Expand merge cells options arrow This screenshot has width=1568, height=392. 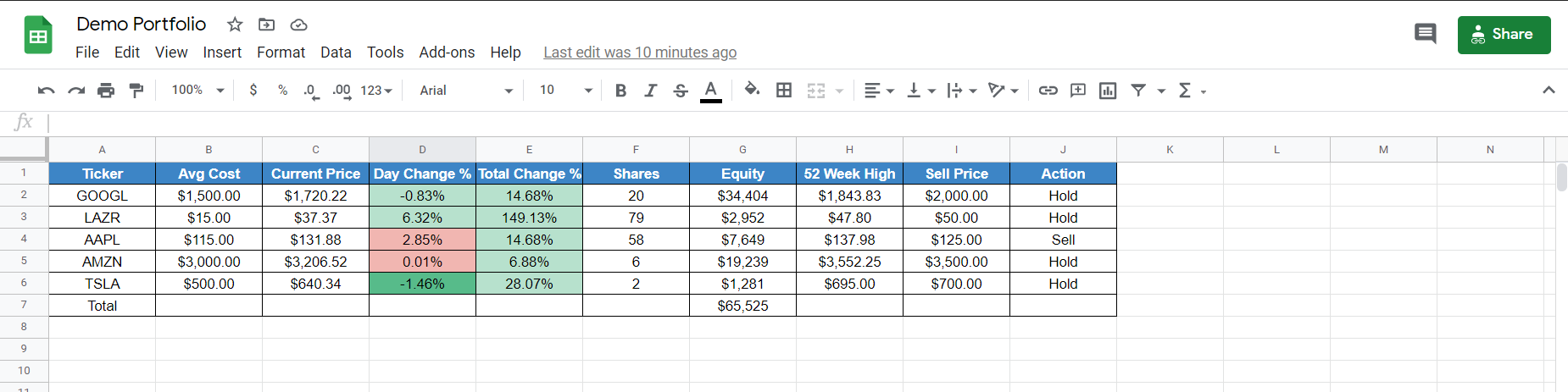840,91
